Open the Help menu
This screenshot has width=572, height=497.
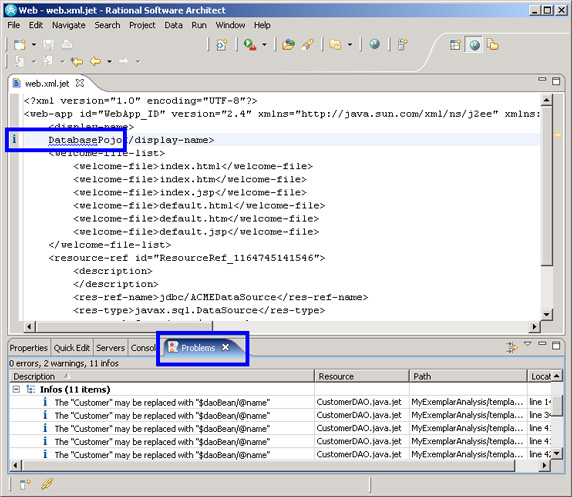point(262,25)
